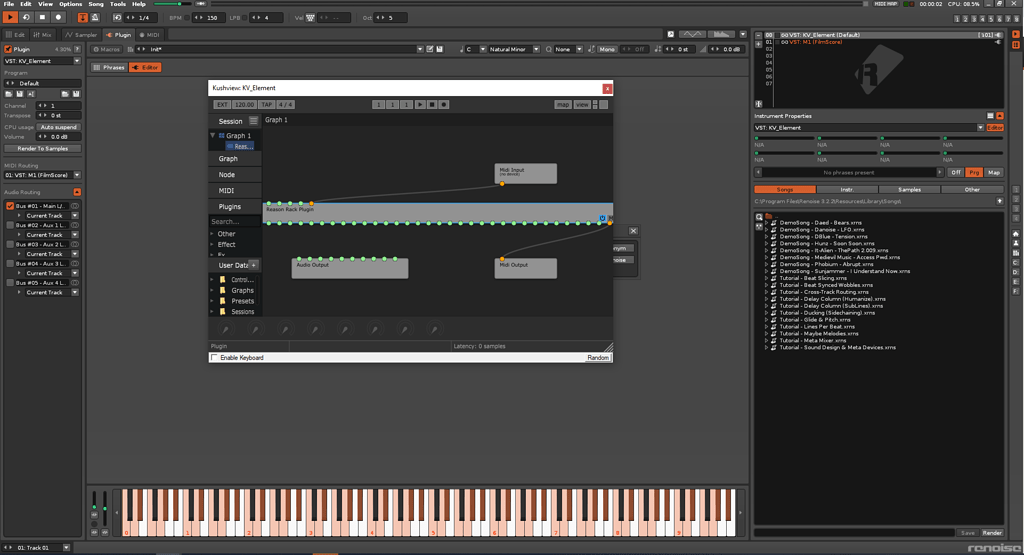Expand the Other plugins category
The width and height of the screenshot is (1024, 555).
coord(212,234)
